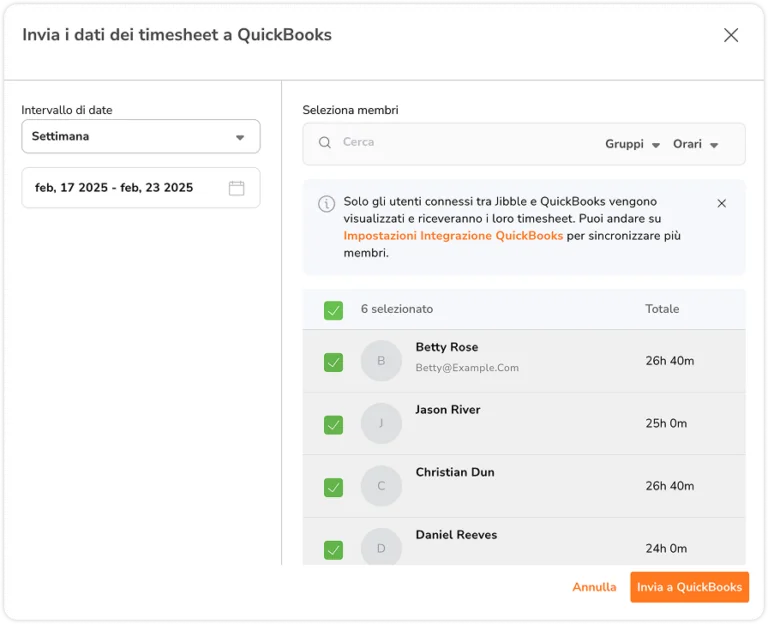
Task: Open the Settimana date range dropdown
Action: pos(141,137)
